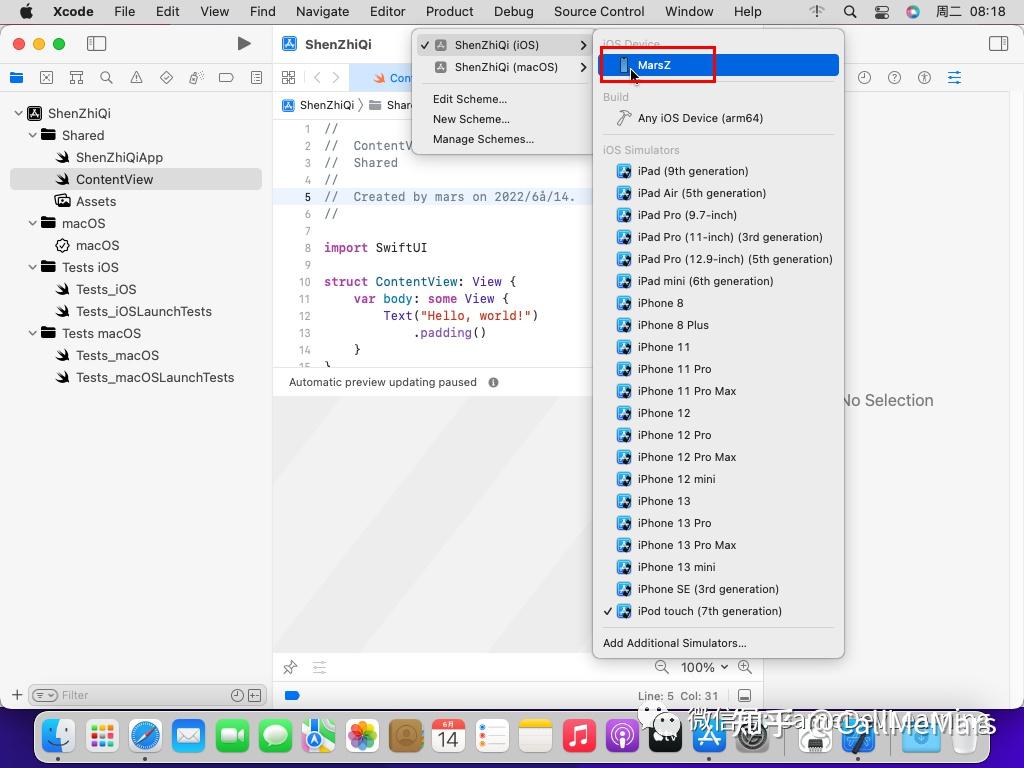
Task: Toggle source-control status filter in navigator
Action: pyautogui.click(x=255, y=696)
